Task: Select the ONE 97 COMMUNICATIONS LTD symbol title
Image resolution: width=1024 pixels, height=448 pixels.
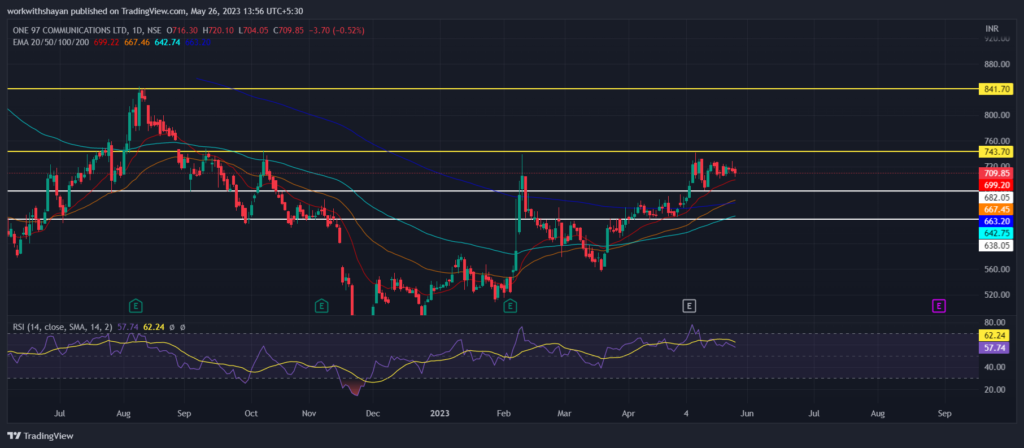Action: 75,30
